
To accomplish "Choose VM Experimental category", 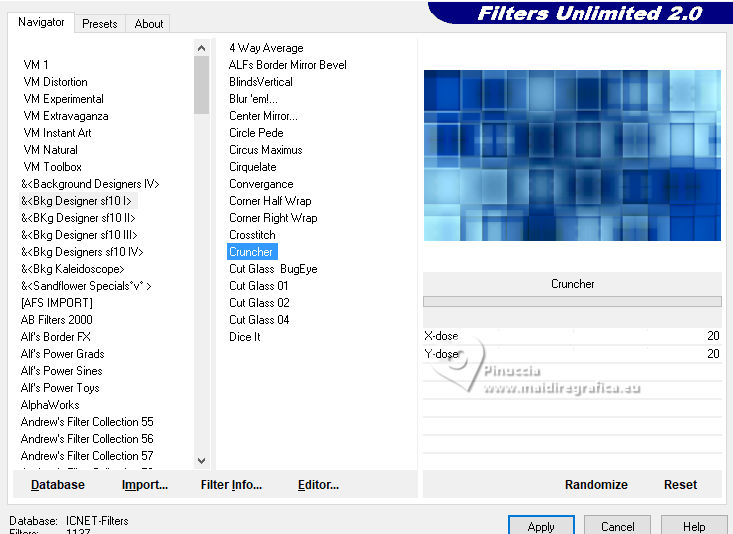I will click(x=64, y=99).
